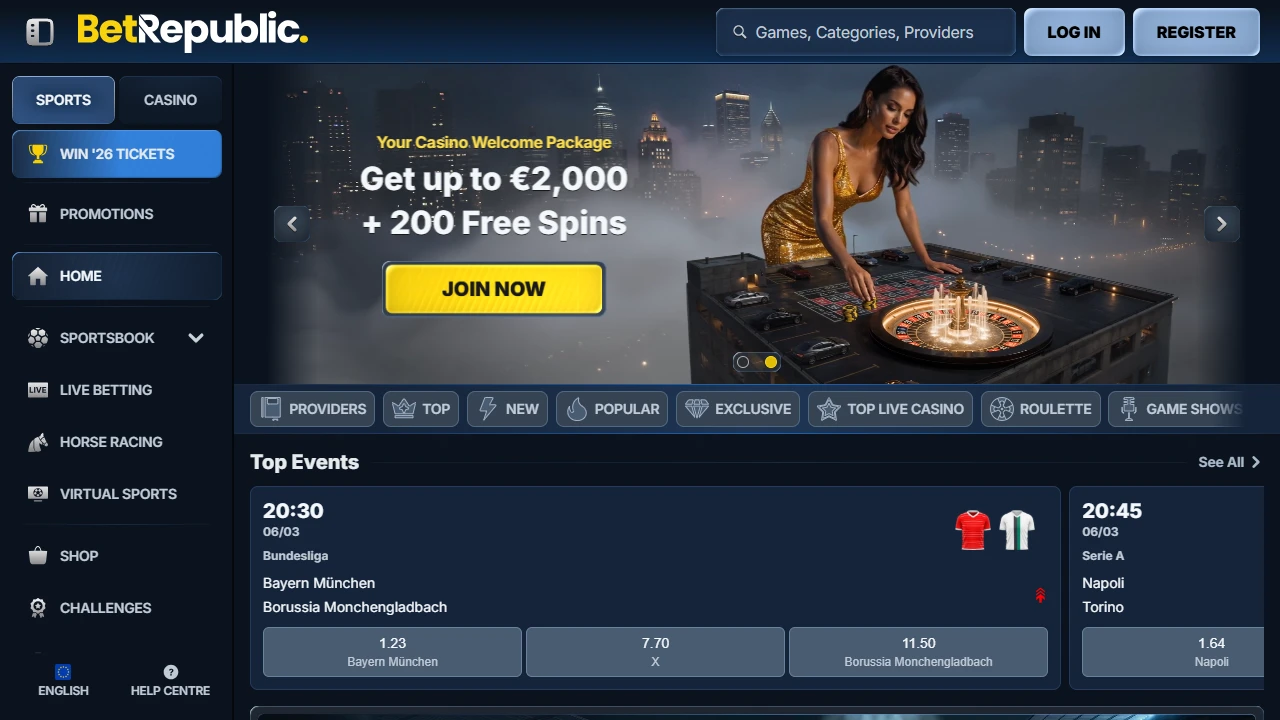
Task: Pick the 1.23 Bayern München odds
Action: 392,652
